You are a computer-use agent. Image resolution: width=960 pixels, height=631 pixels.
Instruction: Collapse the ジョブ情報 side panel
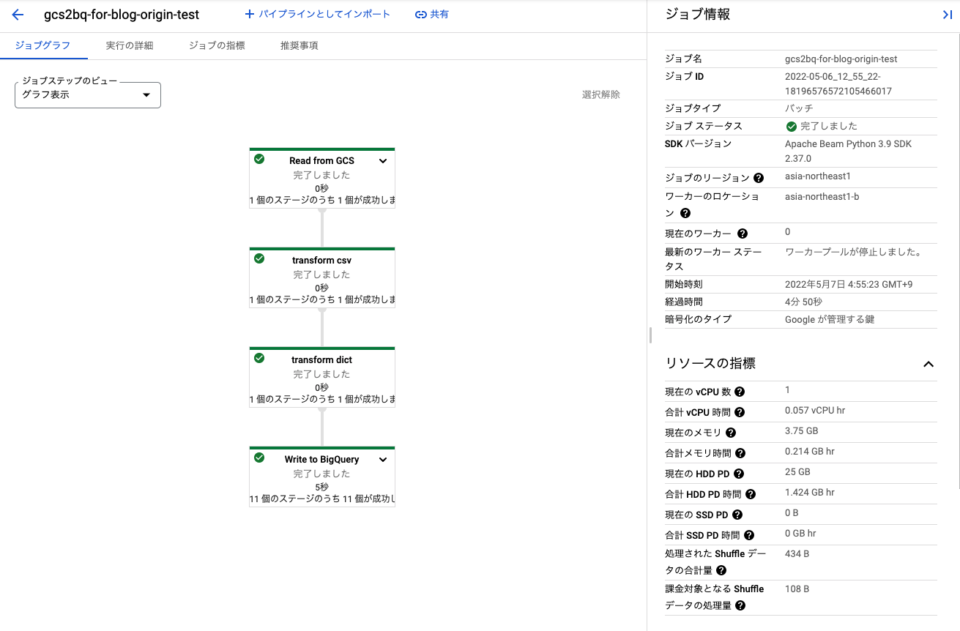coord(949,14)
